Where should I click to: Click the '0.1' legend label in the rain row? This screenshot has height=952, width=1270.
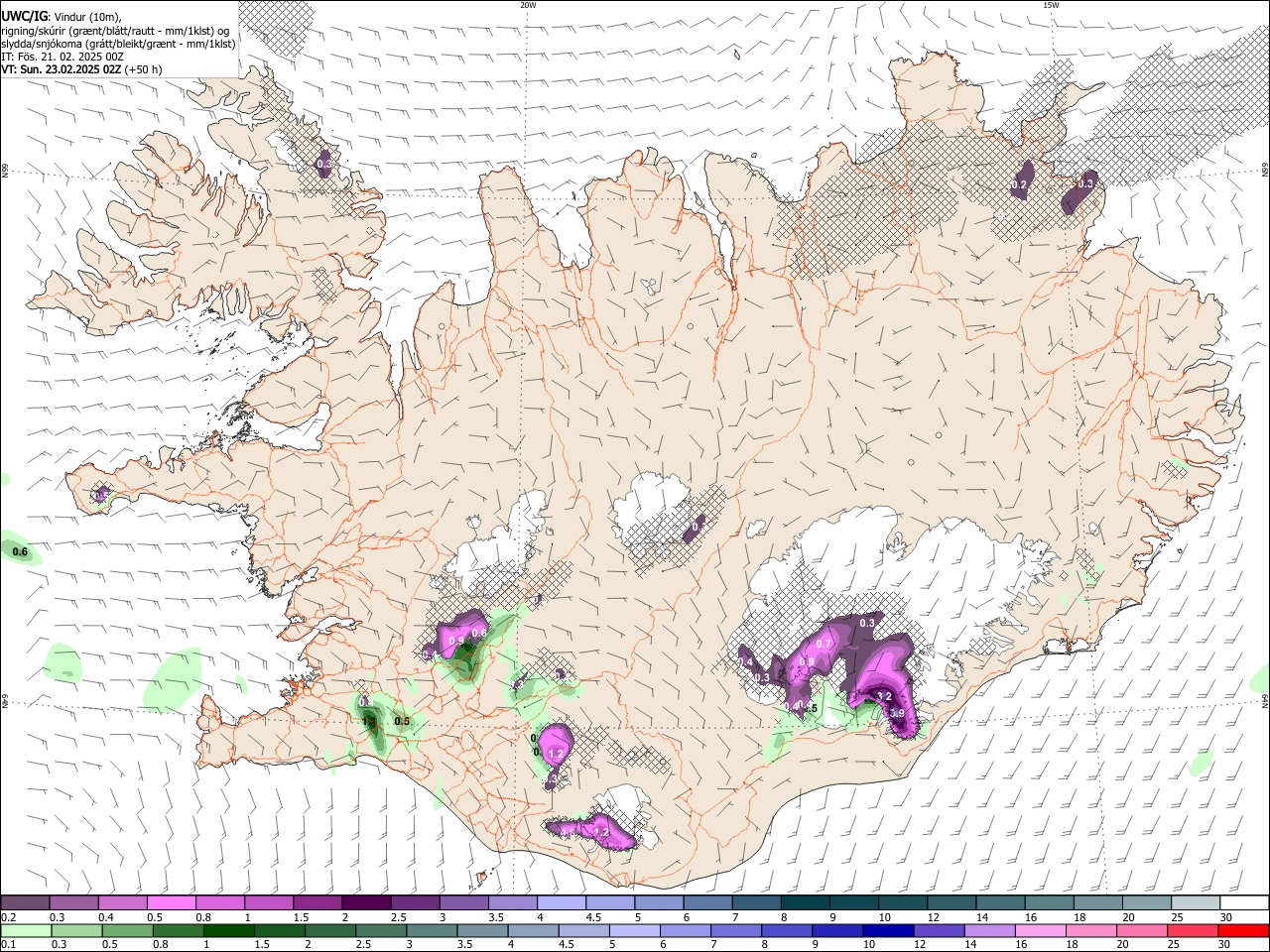point(8,945)
